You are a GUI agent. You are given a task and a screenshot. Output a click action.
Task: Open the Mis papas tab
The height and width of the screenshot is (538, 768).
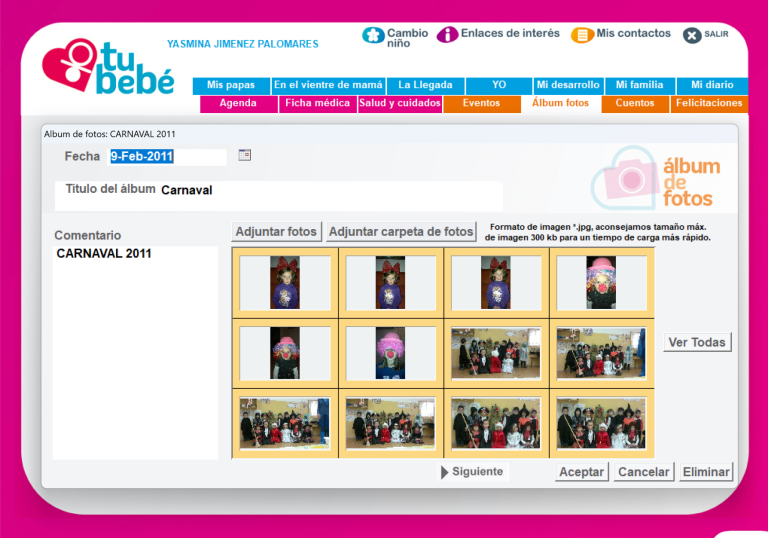[x=231, y=86]
